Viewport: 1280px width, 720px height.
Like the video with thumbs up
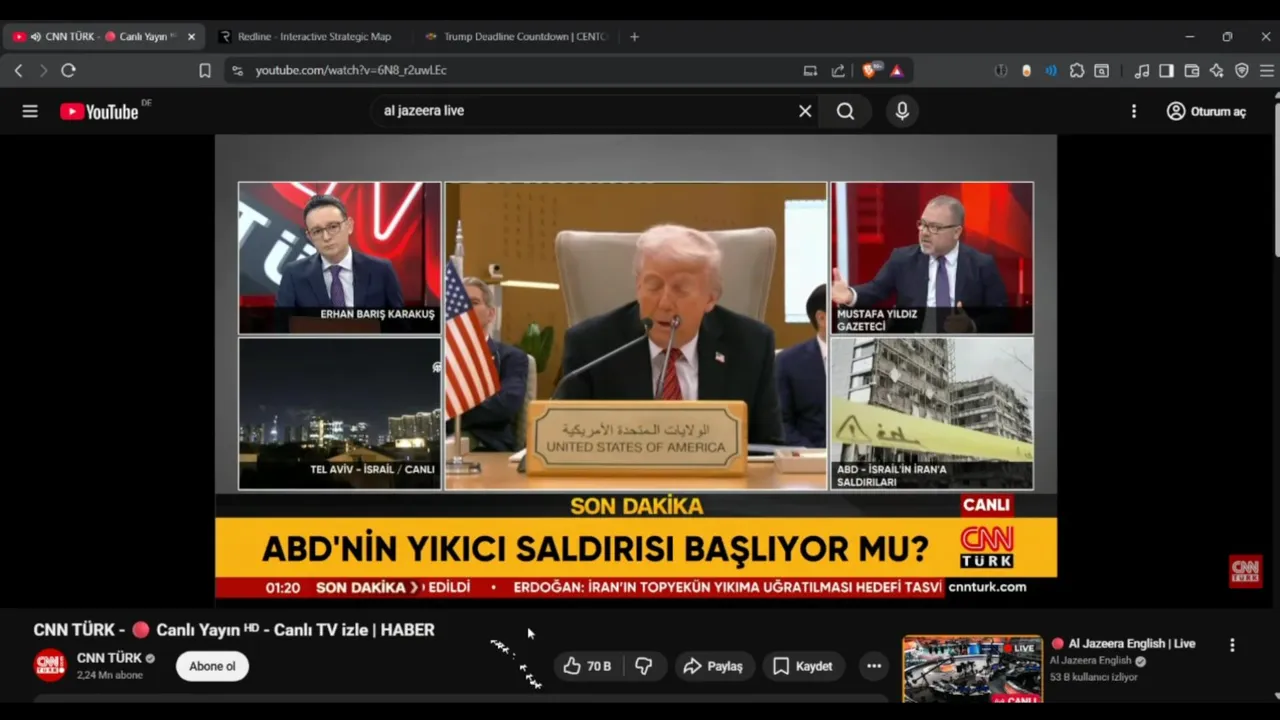click(x=588, y=666)
